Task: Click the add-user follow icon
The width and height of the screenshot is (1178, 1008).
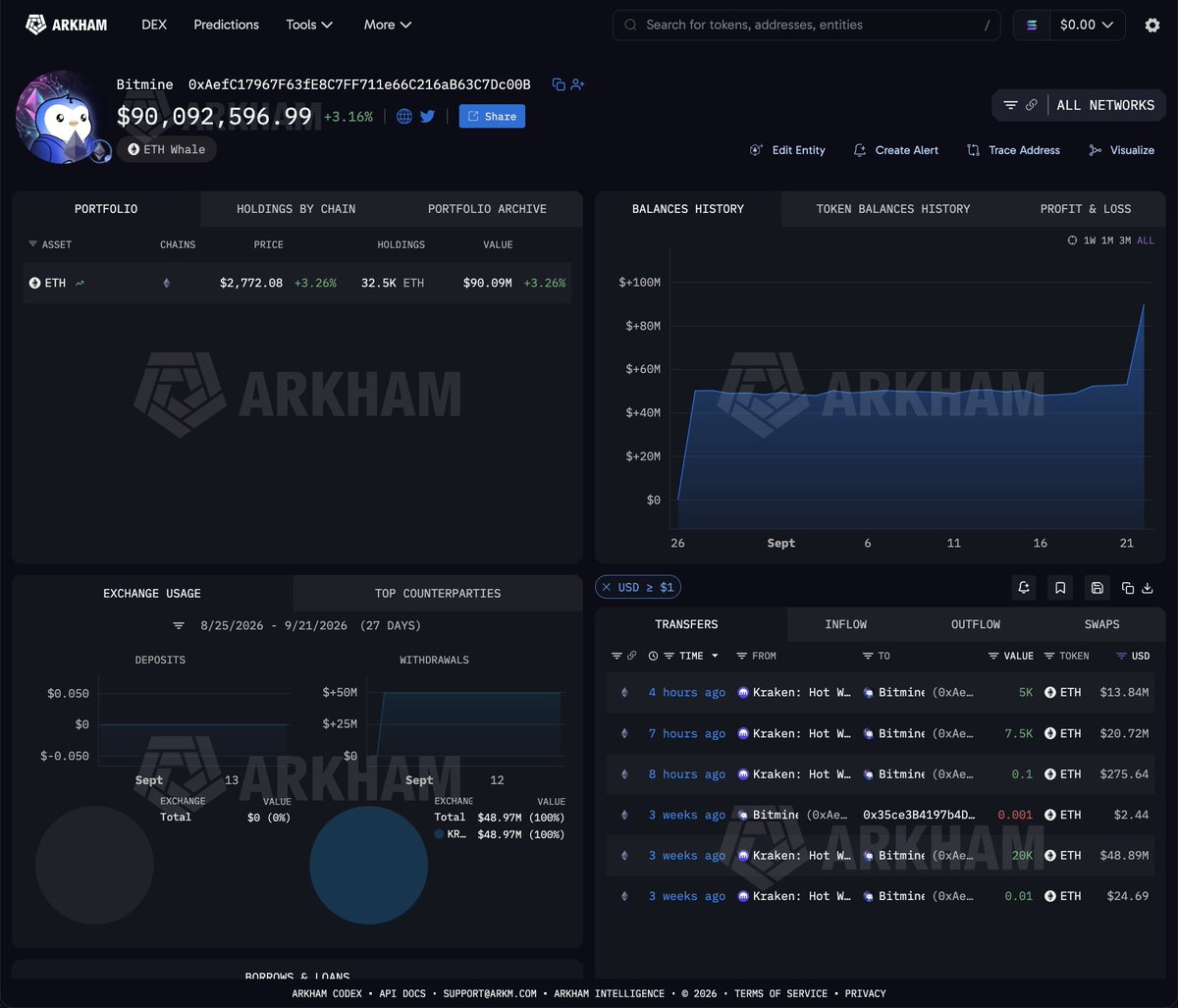Action: point(577,85)
